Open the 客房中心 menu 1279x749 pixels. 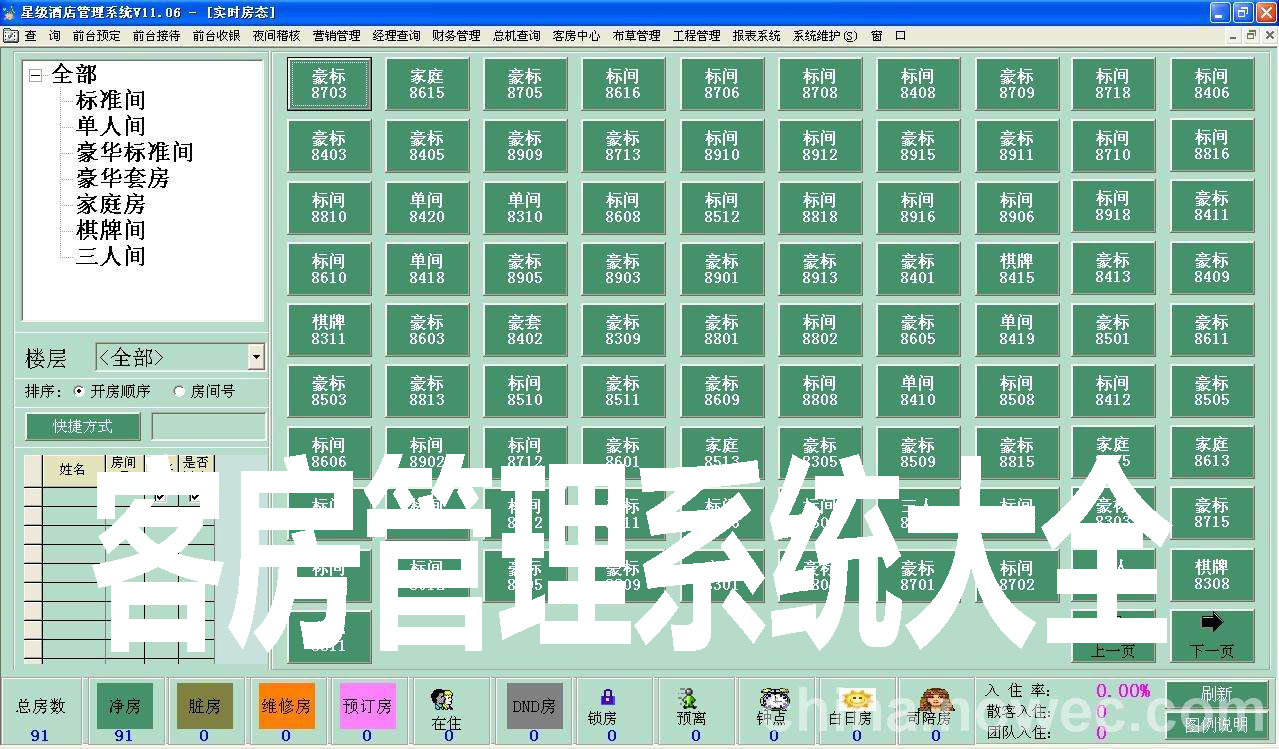575,35
